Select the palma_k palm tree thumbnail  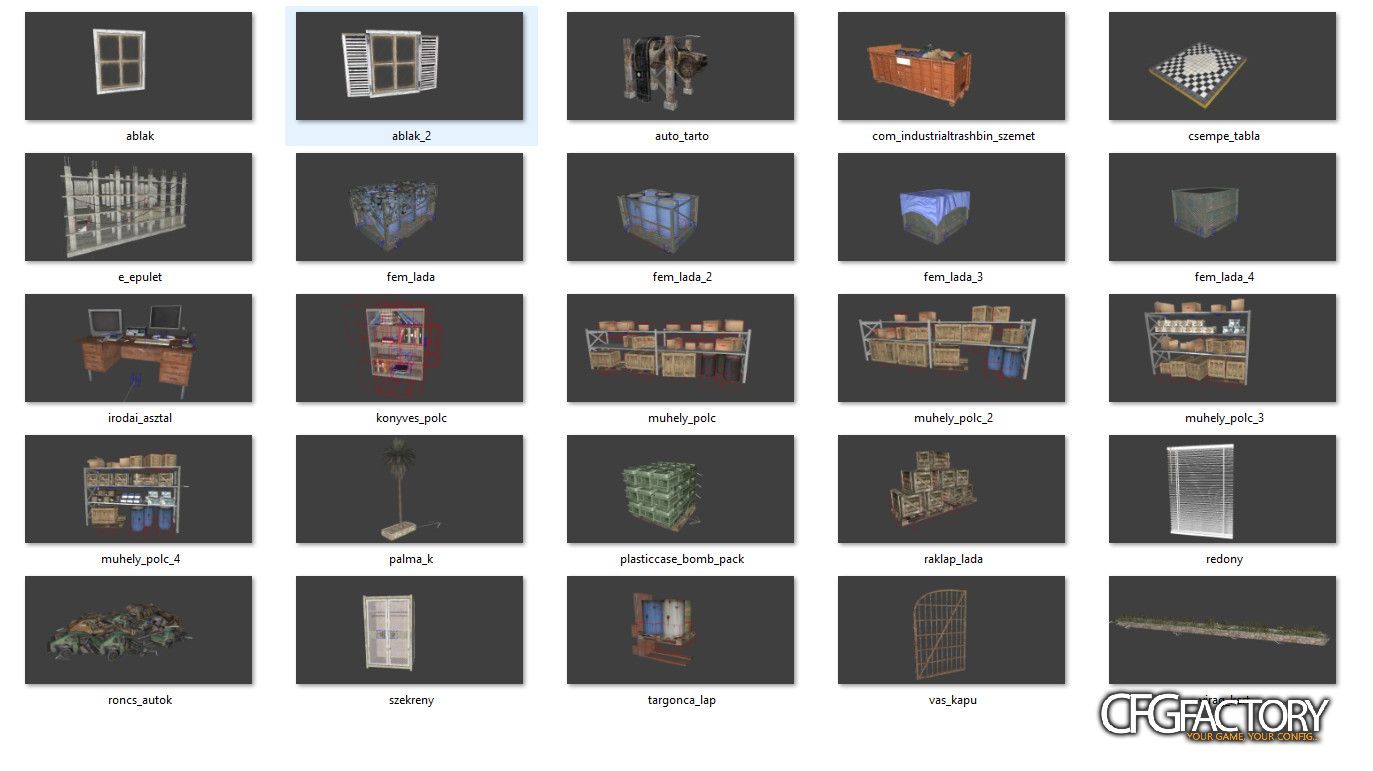(410, 489)
